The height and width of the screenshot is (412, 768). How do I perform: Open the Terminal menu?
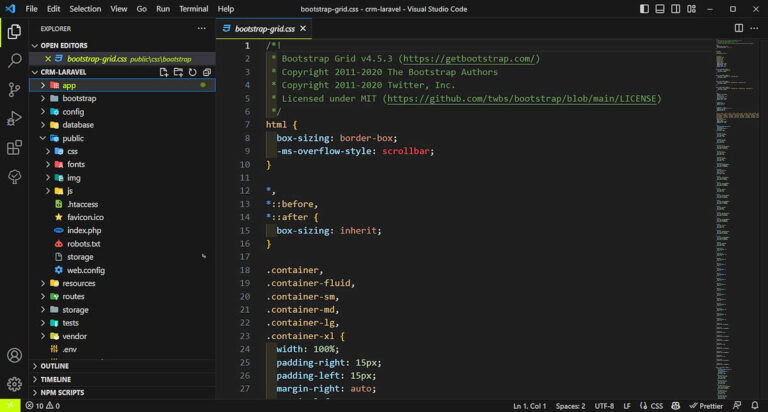coord(193,9)
